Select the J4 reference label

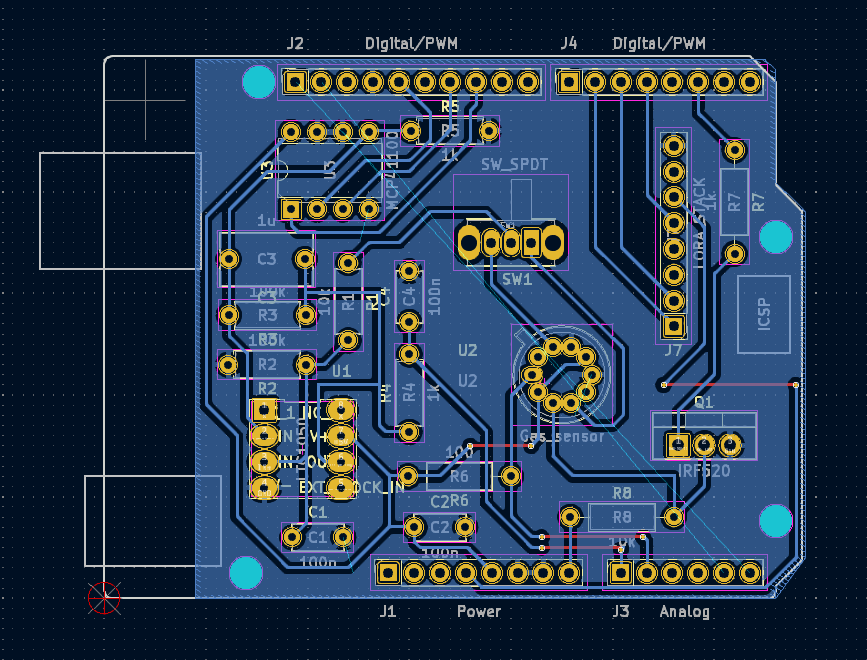568,44
